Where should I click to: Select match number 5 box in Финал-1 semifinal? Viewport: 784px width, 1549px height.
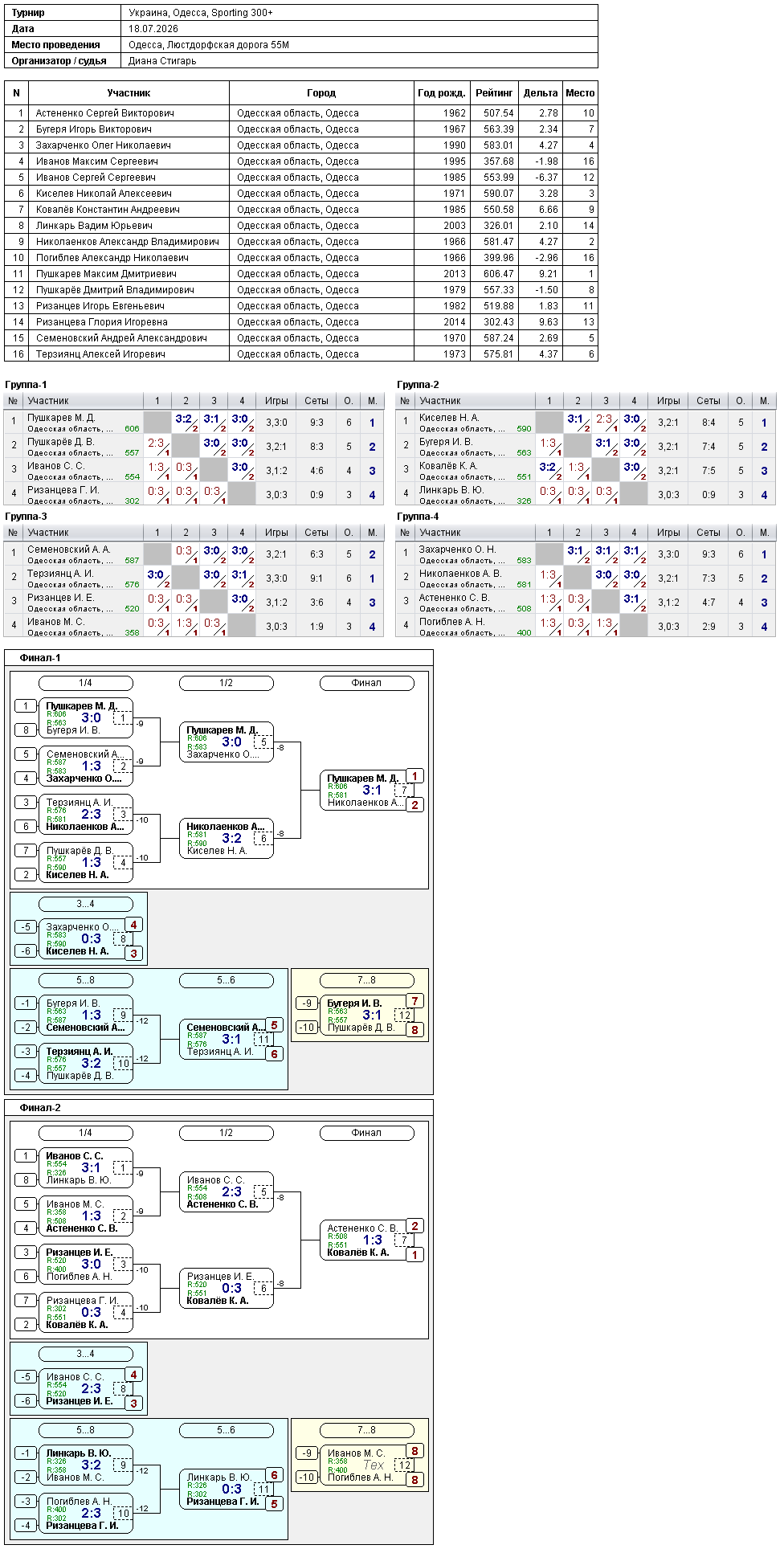tap(263, 742)
